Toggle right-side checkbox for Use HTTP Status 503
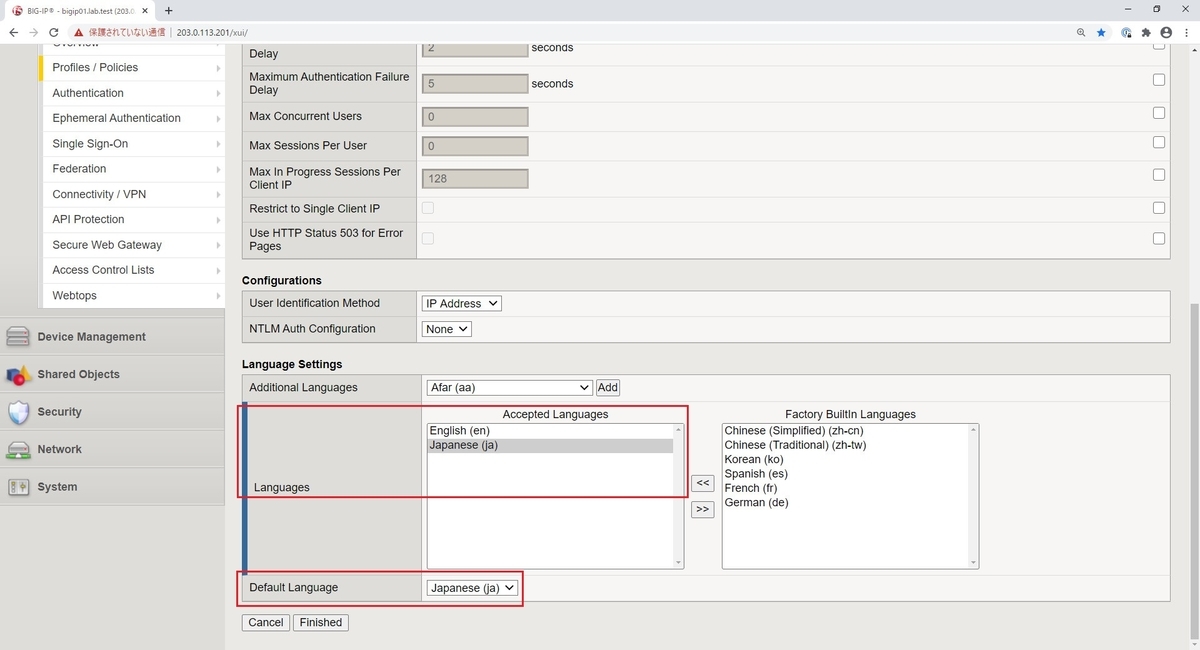 1159,239
